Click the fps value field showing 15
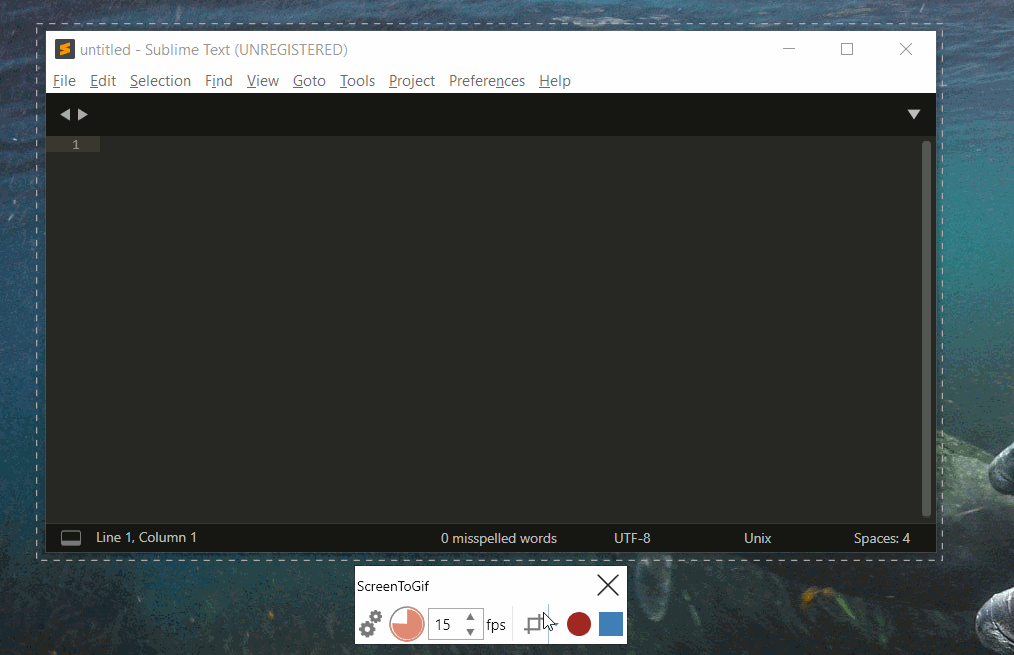The width and height of the screenshot is (1014, 655). point(446,625)
